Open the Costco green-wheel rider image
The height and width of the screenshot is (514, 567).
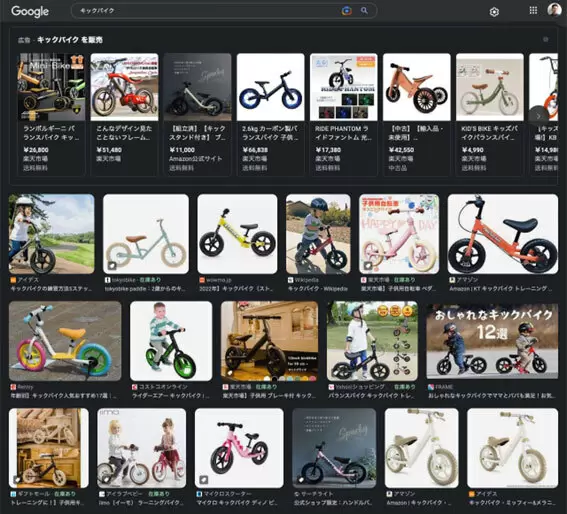171,341
